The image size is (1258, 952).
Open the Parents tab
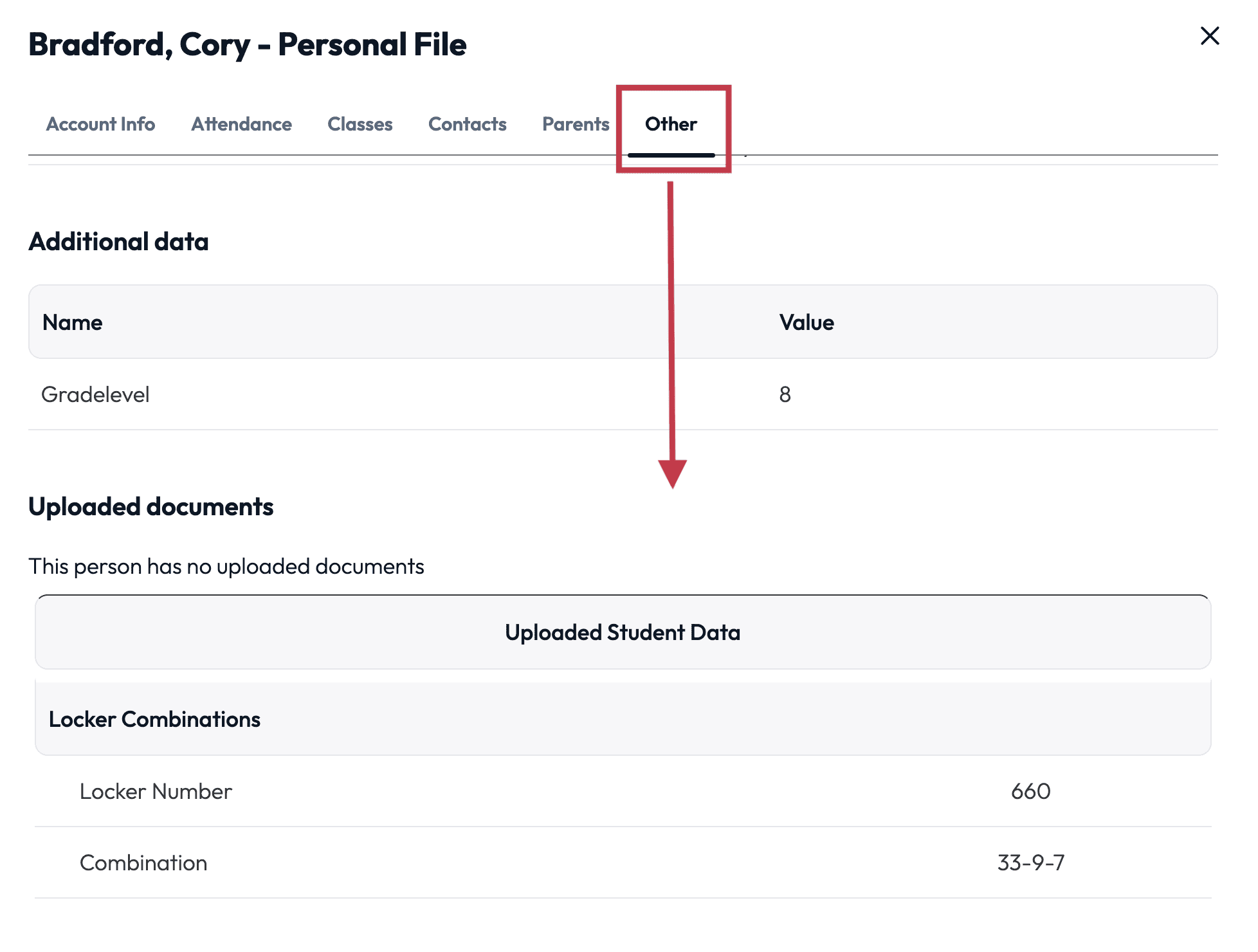[575, 124]
